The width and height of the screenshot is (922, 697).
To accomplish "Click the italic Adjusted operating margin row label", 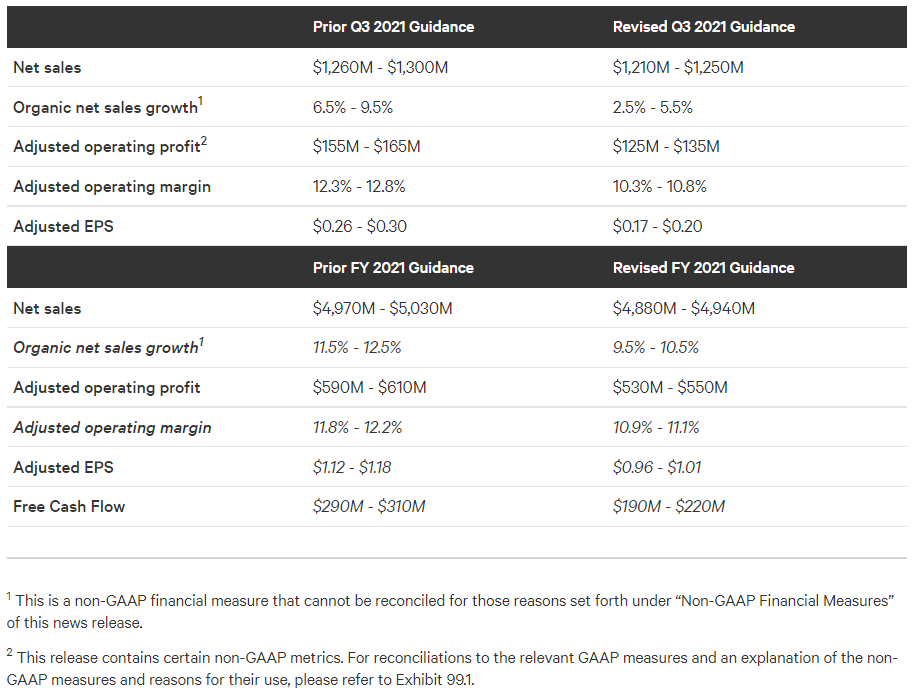I will coord(112,428).
